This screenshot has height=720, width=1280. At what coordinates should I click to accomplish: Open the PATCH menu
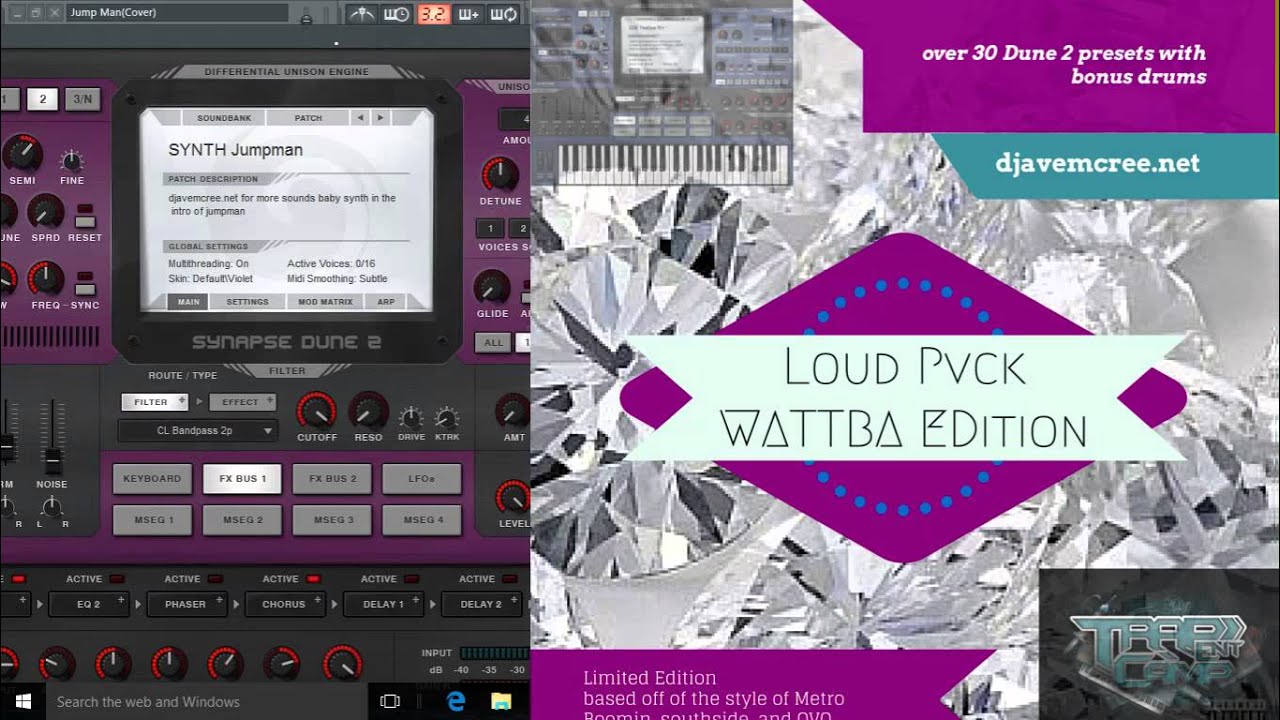(308, 118)
